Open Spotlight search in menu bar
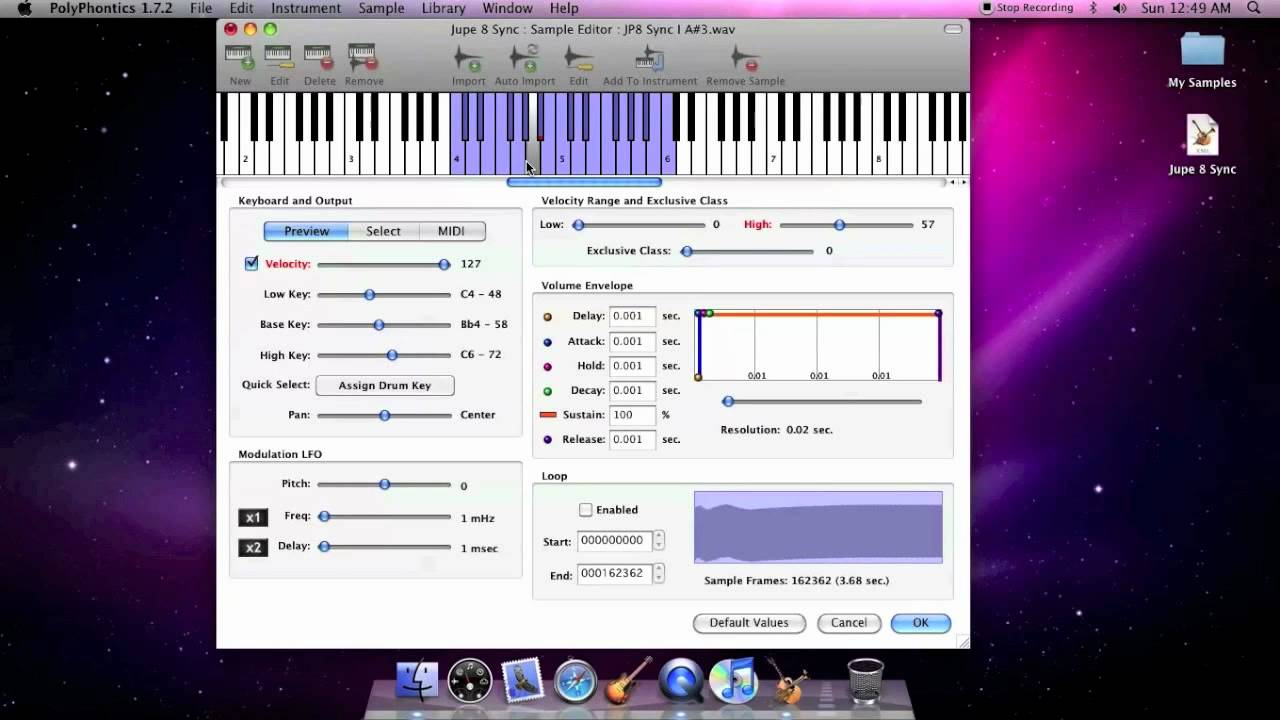Viewport: 1280px width, 720px height. tap(1254, 8)
